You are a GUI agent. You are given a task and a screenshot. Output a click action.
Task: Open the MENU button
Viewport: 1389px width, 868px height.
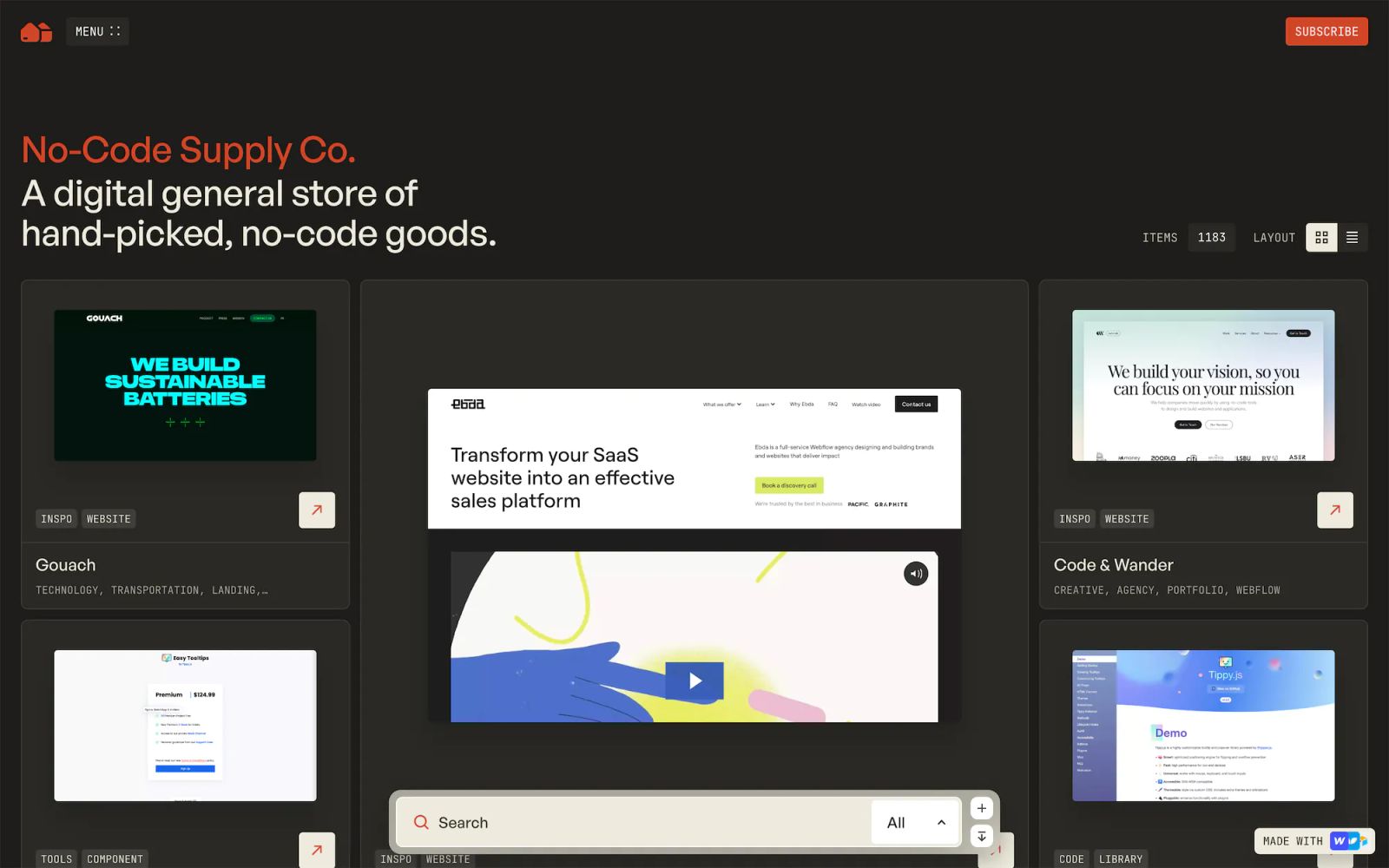pyautogui.click(x=97, y=31)
